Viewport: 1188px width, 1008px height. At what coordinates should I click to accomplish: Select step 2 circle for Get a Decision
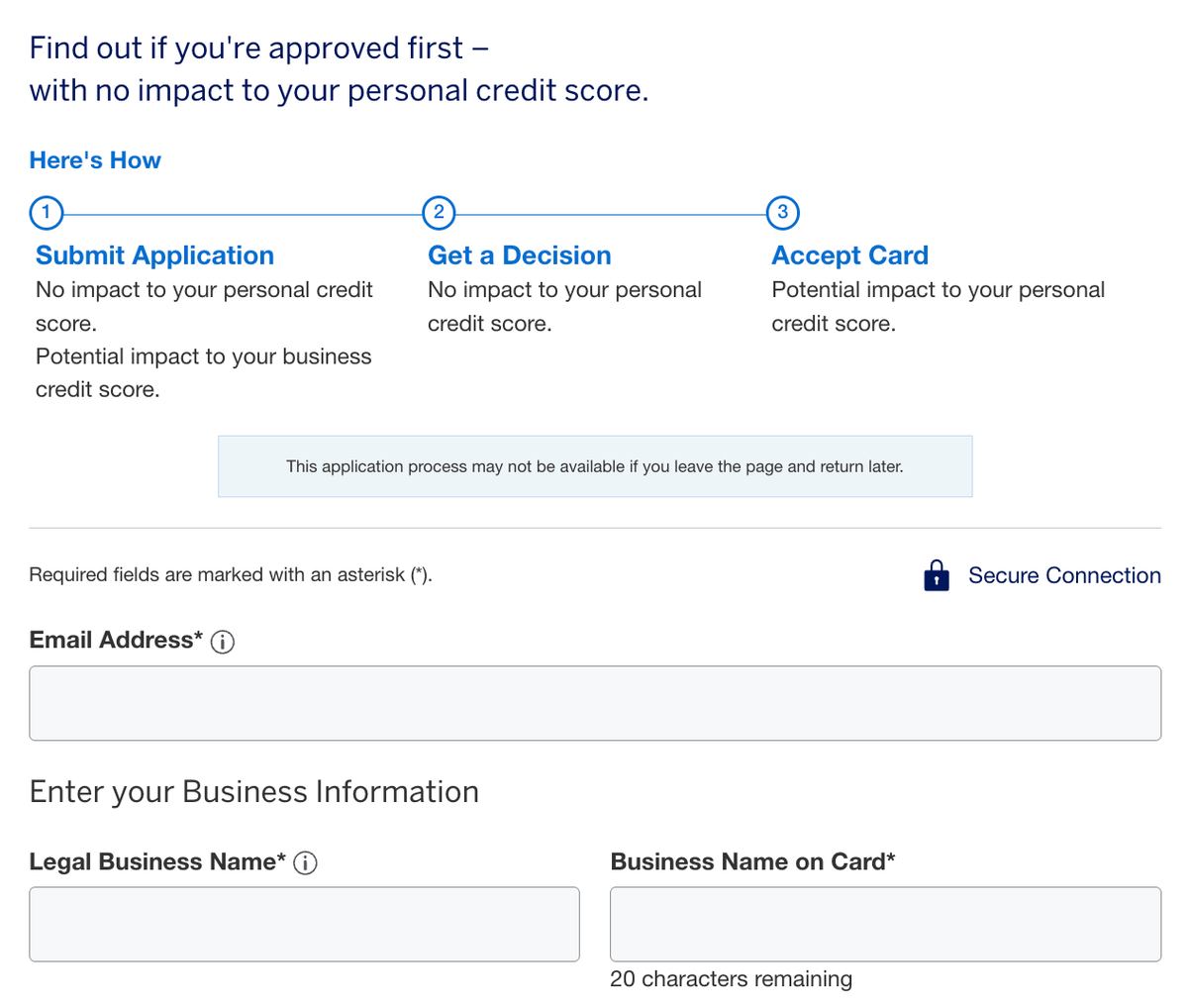[439, 213]
